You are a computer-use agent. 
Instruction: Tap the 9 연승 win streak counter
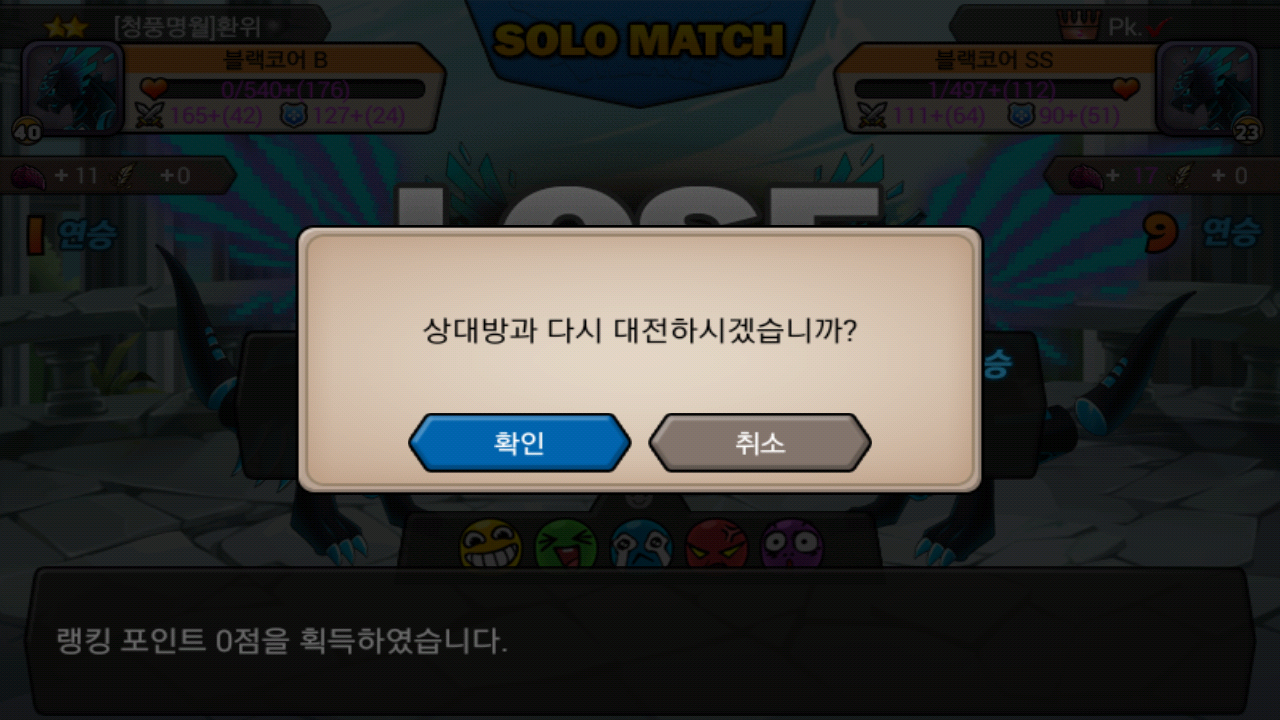[x=1201, y=233]
